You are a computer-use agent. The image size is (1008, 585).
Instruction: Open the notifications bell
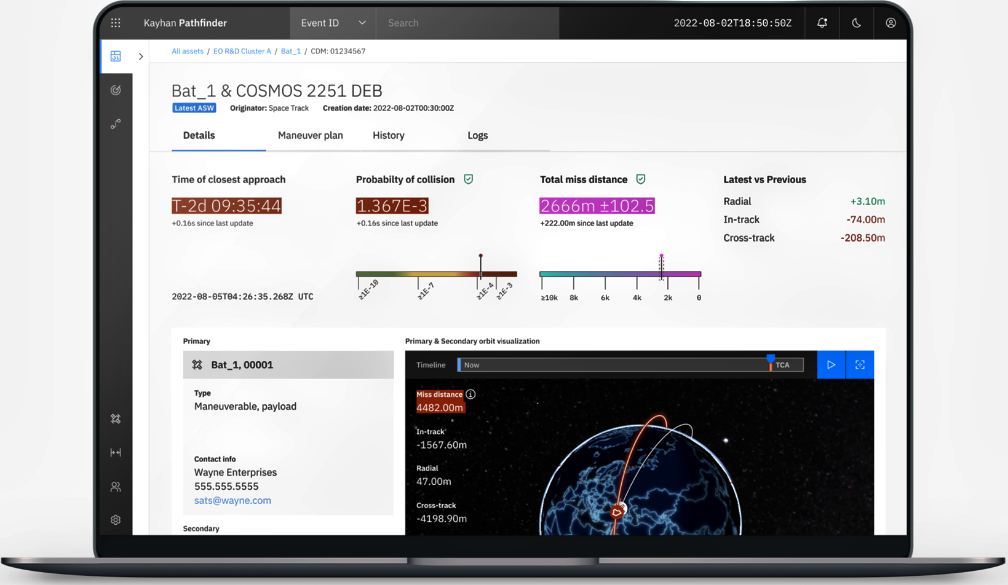pos(822,23)
